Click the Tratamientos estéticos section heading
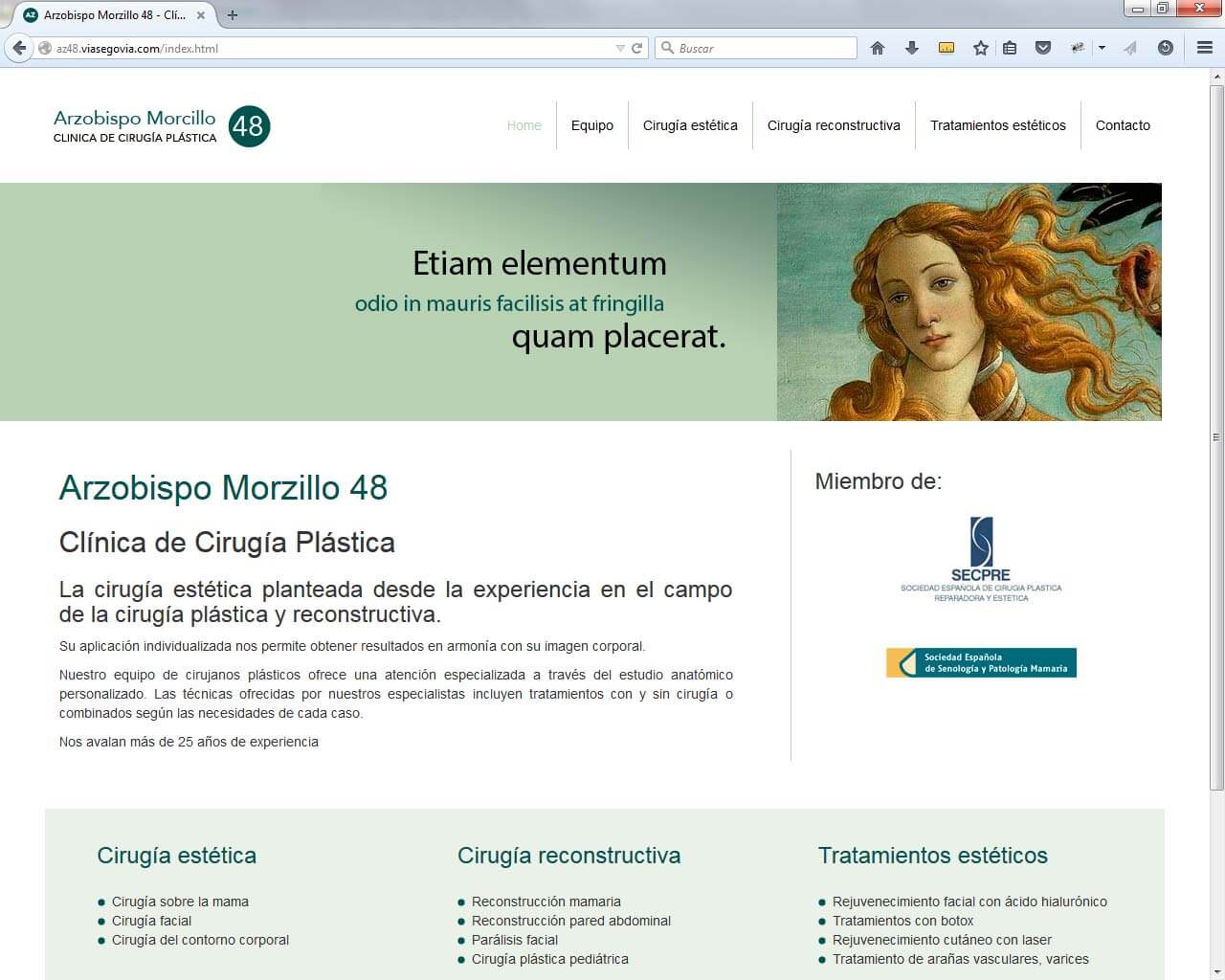Screen dimensions: 1225x980 [x=933, y=856]
